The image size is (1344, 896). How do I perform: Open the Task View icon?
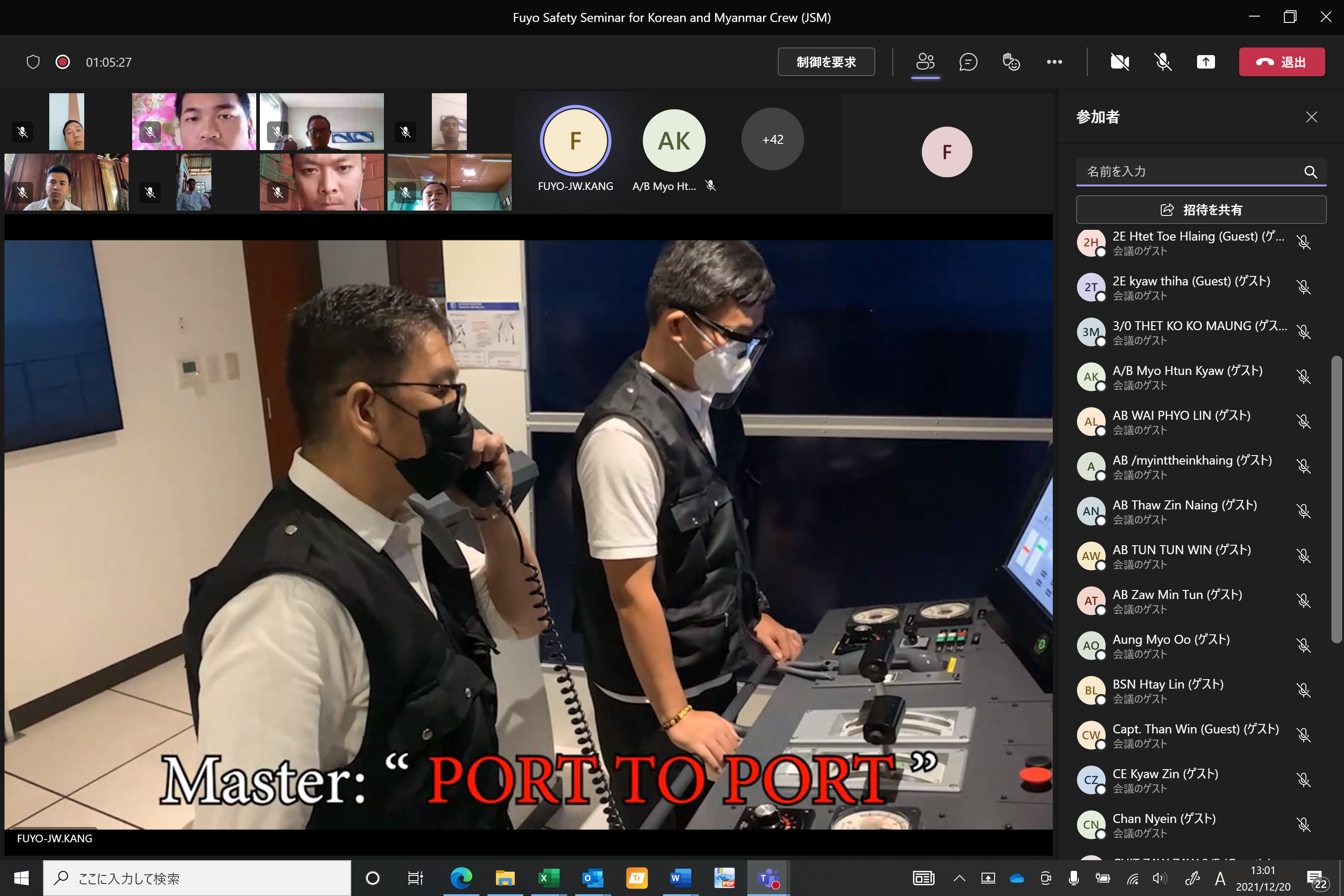[415, 878]
